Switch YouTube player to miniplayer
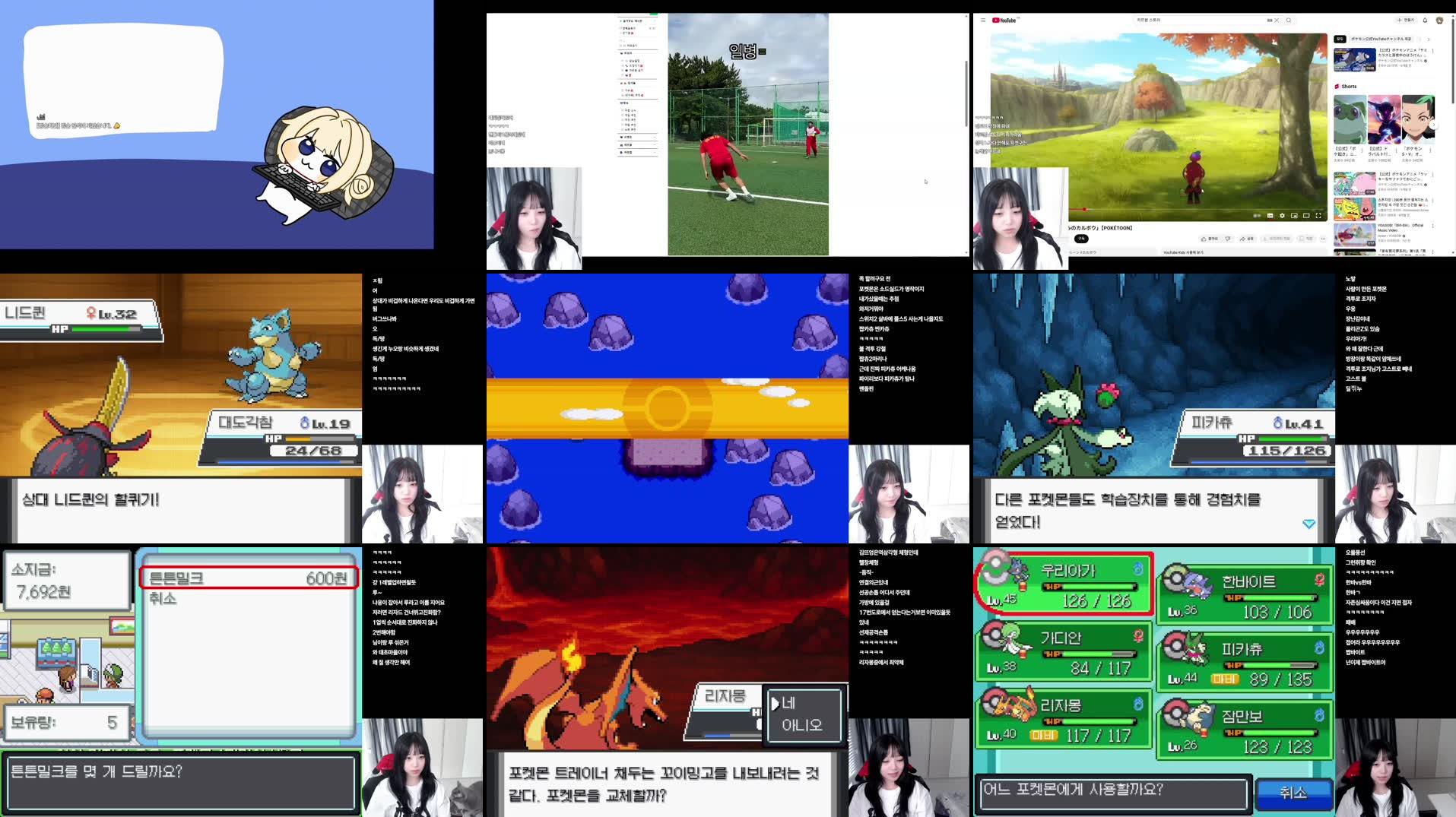The width and height of the screenshot is (1456, 817). (1294, 216)
